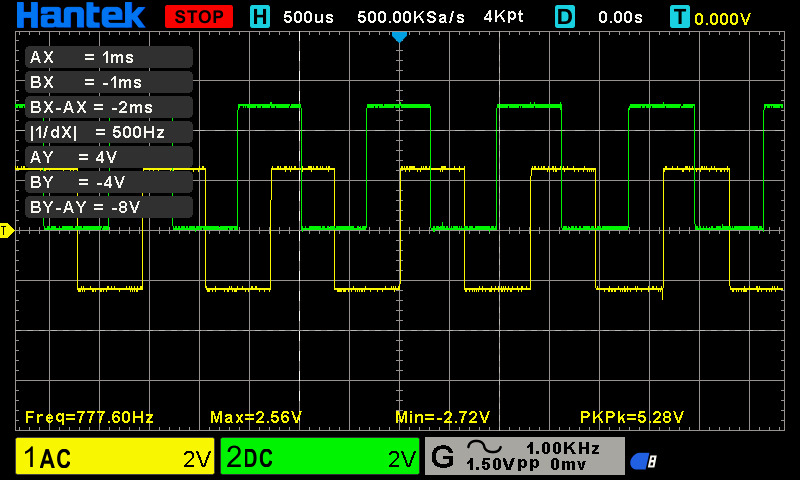The width and height of the screenshot is (800, 480).
Task: Select the 0.00s delay value
Action: tap(620, 17)
